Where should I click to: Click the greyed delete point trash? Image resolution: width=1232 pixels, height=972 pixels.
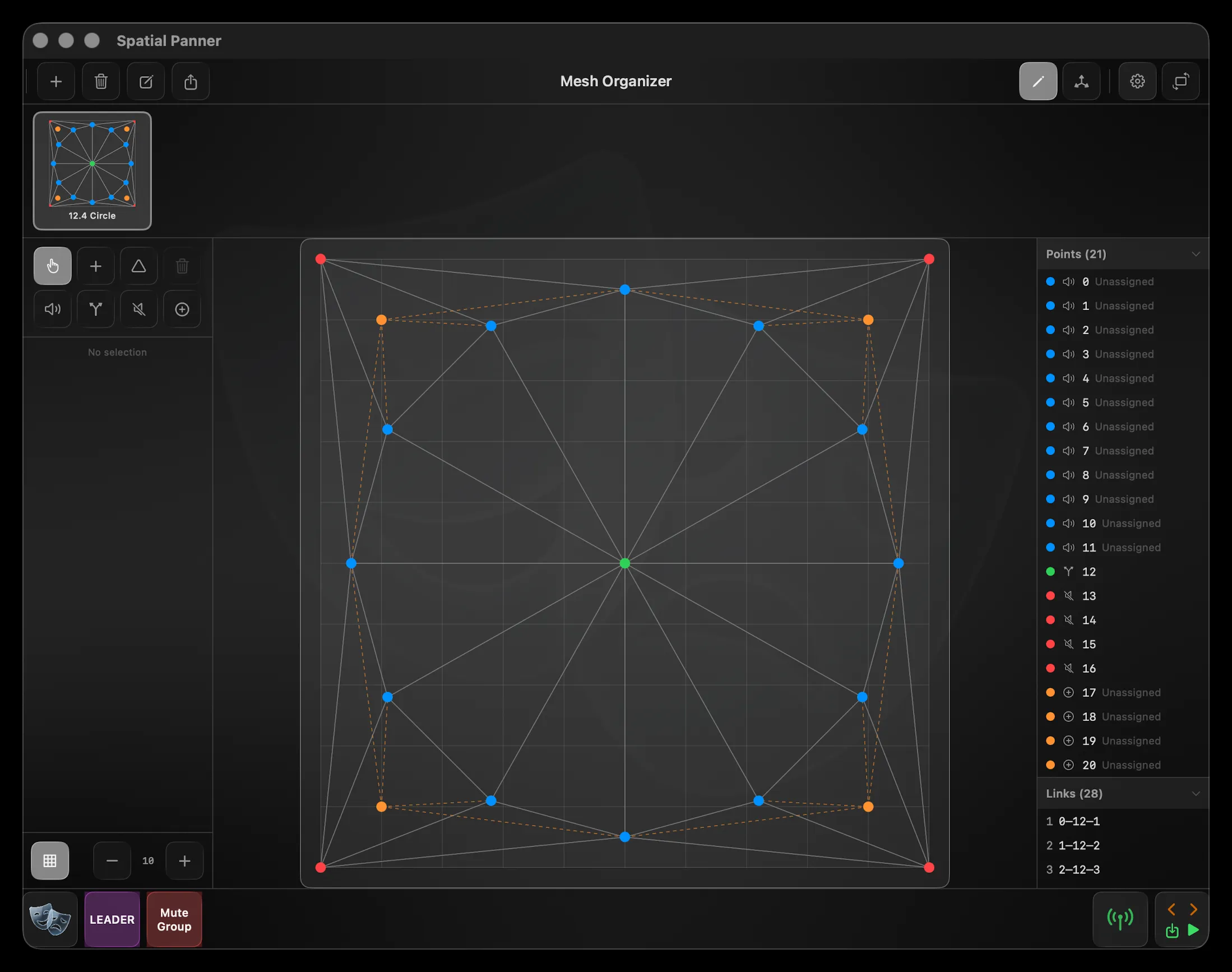point(182,266)
